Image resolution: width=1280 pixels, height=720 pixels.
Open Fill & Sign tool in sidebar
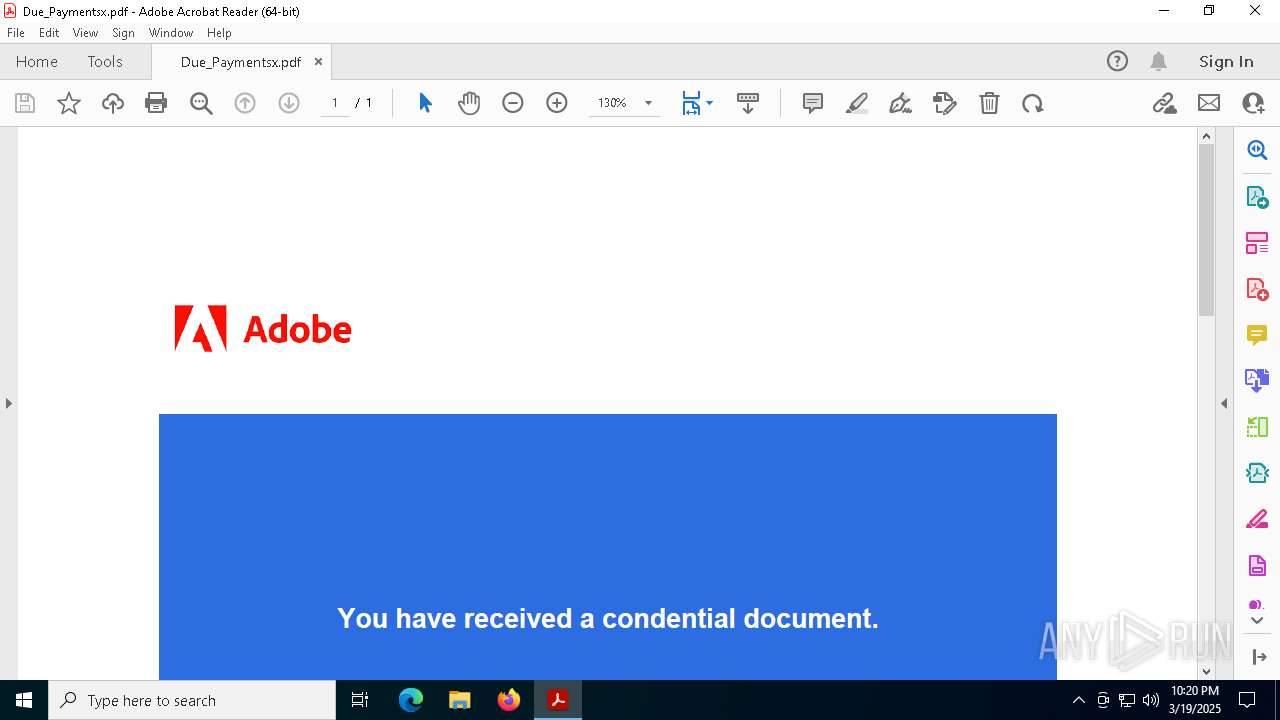click(x=1257, y=519)
